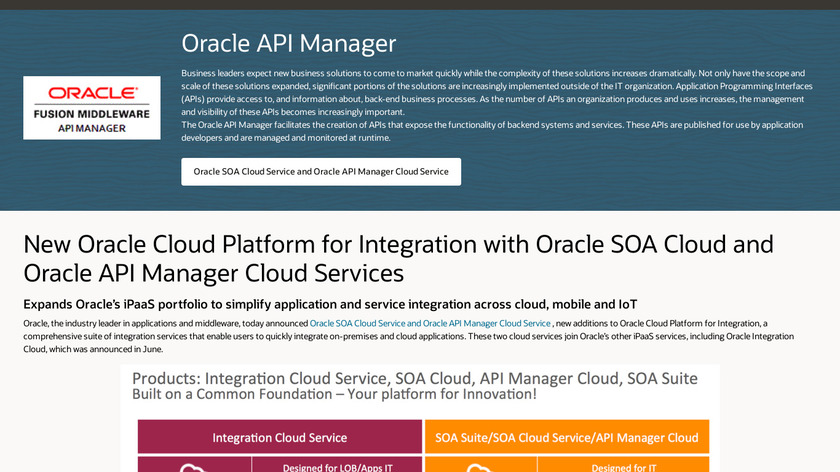The width and height of the screenshot is (840, 472).
Task: Select the maroon Integration Cloud Service header
Action: 280,437
